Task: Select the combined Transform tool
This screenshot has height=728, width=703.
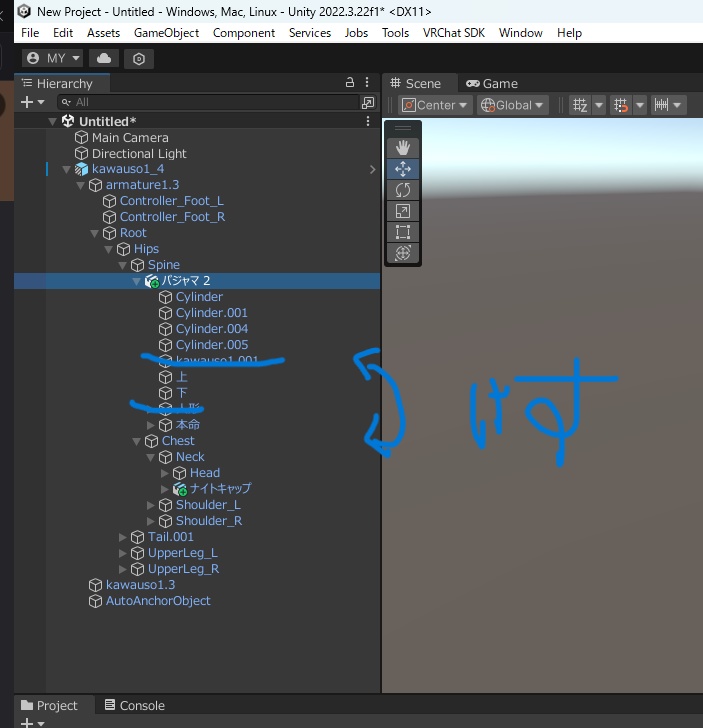Action: 403,253
